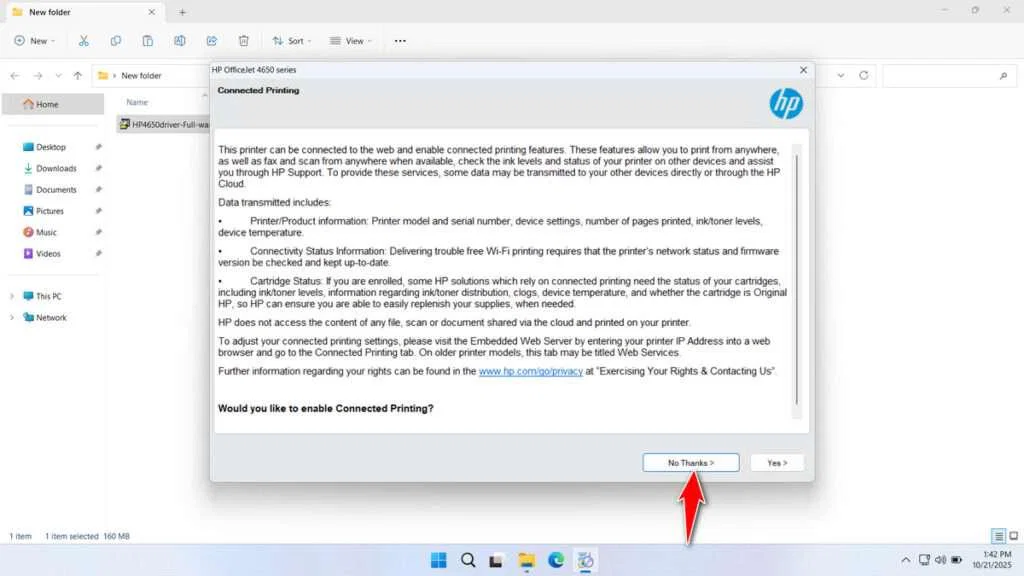Open the Share icon in the toolbar
This screenshot has height=576, width=1024.
pos(212,40)
